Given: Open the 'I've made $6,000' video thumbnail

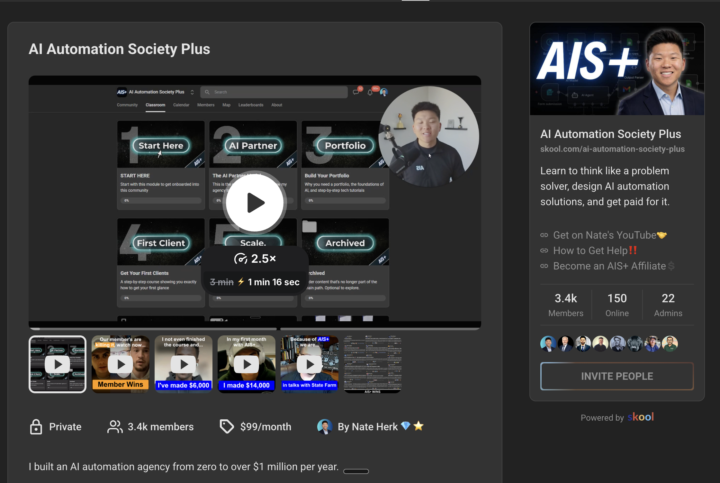Looking at the screenshot, I should [183, 364].
